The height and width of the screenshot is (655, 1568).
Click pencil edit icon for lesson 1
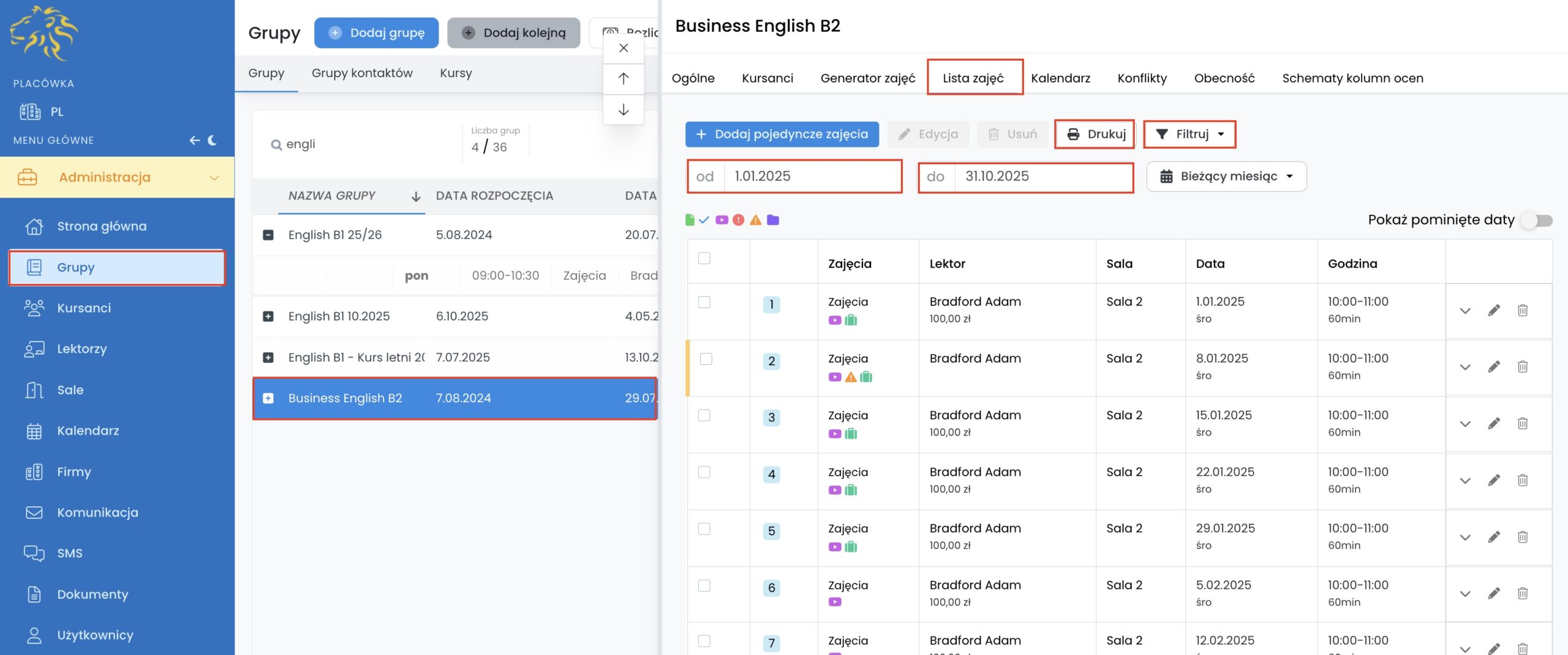(x=1494, y=310)
